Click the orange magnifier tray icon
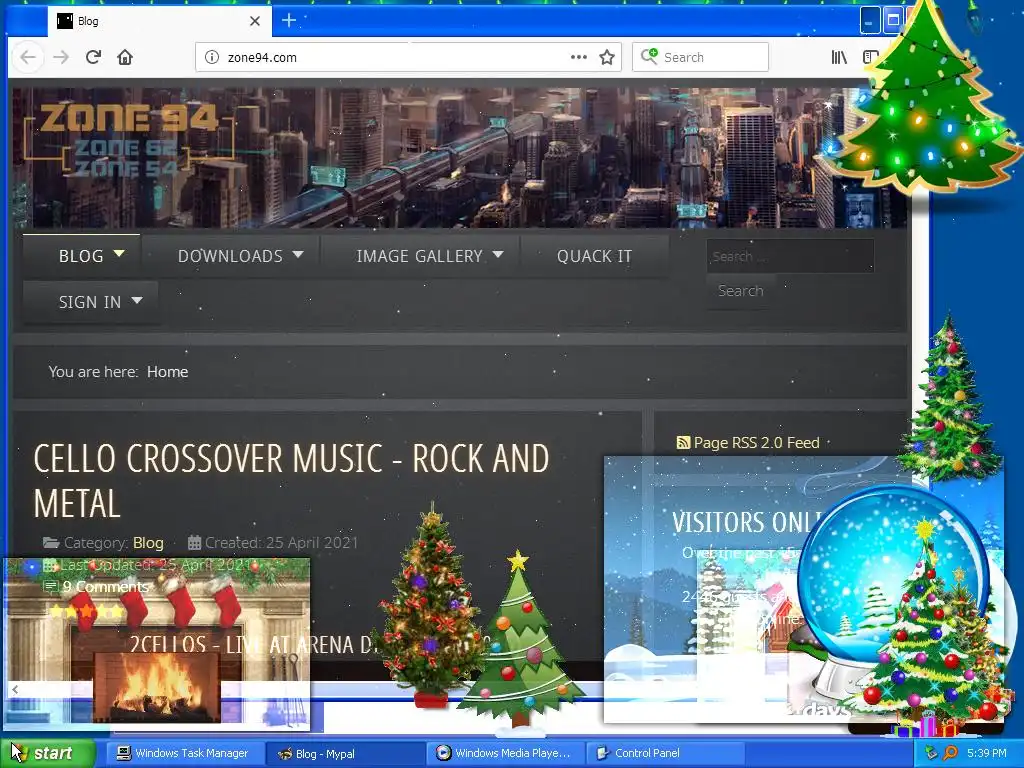The height and width of the screenshot is (768, 1024). pyautogui.click(x=950, y=753)
